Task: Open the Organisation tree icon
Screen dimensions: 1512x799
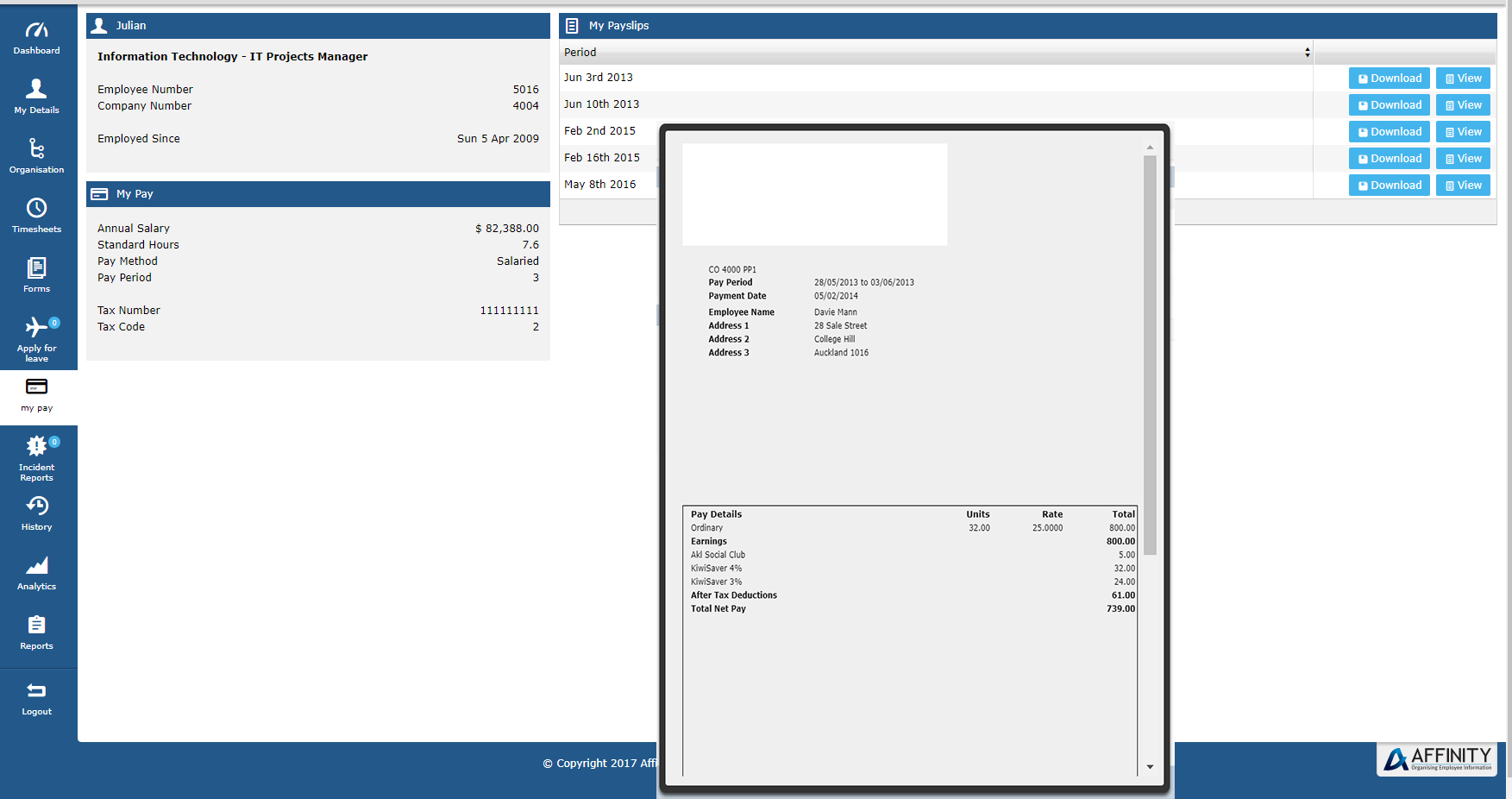Action: pyautogui.click(x=36, y=148)
